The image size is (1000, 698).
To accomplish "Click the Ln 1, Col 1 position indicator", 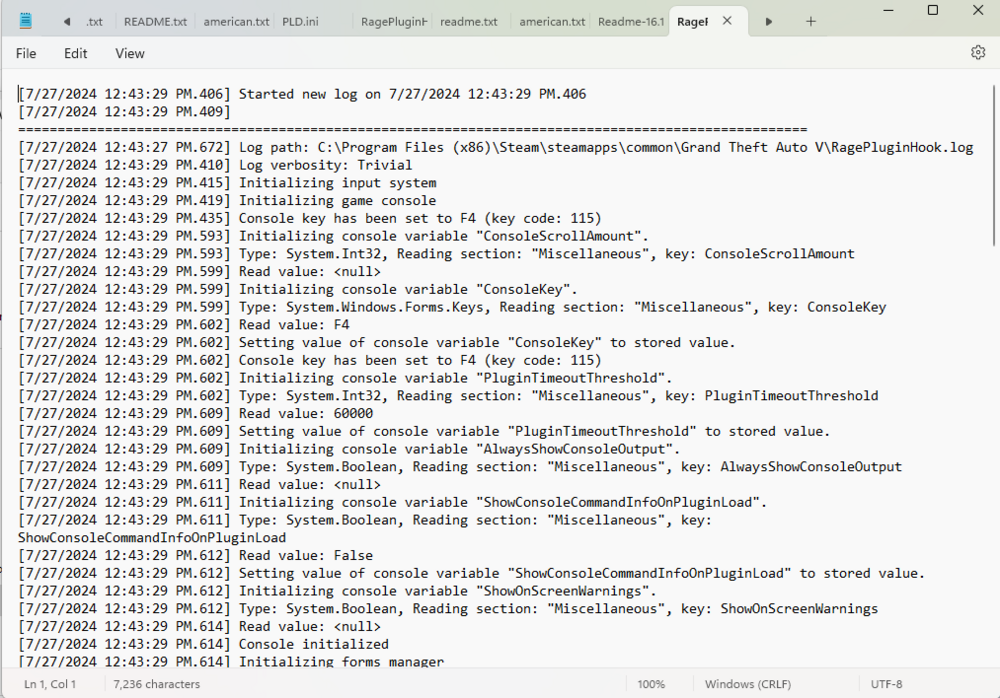I will pos(49,684).
